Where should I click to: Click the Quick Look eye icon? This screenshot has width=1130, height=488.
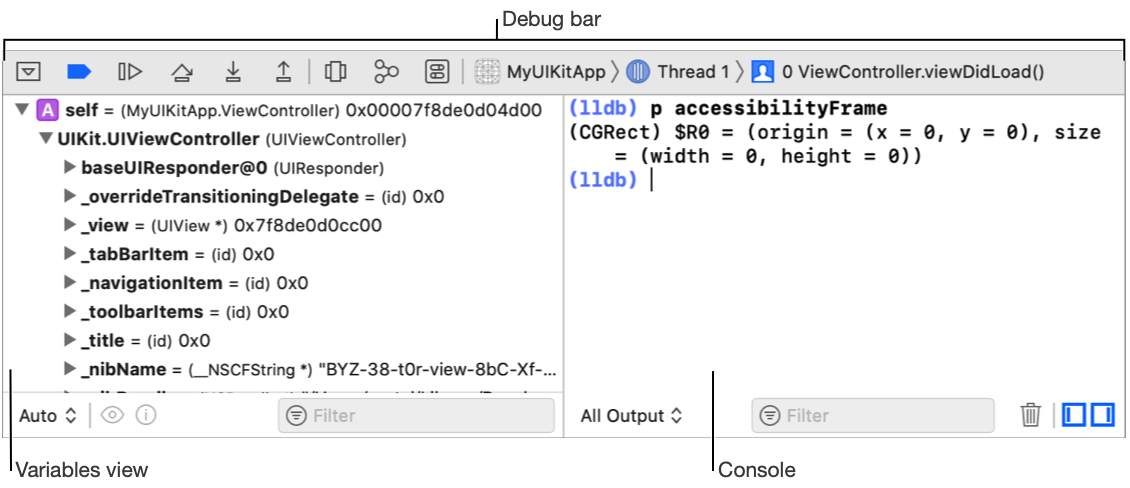[112, 415]
